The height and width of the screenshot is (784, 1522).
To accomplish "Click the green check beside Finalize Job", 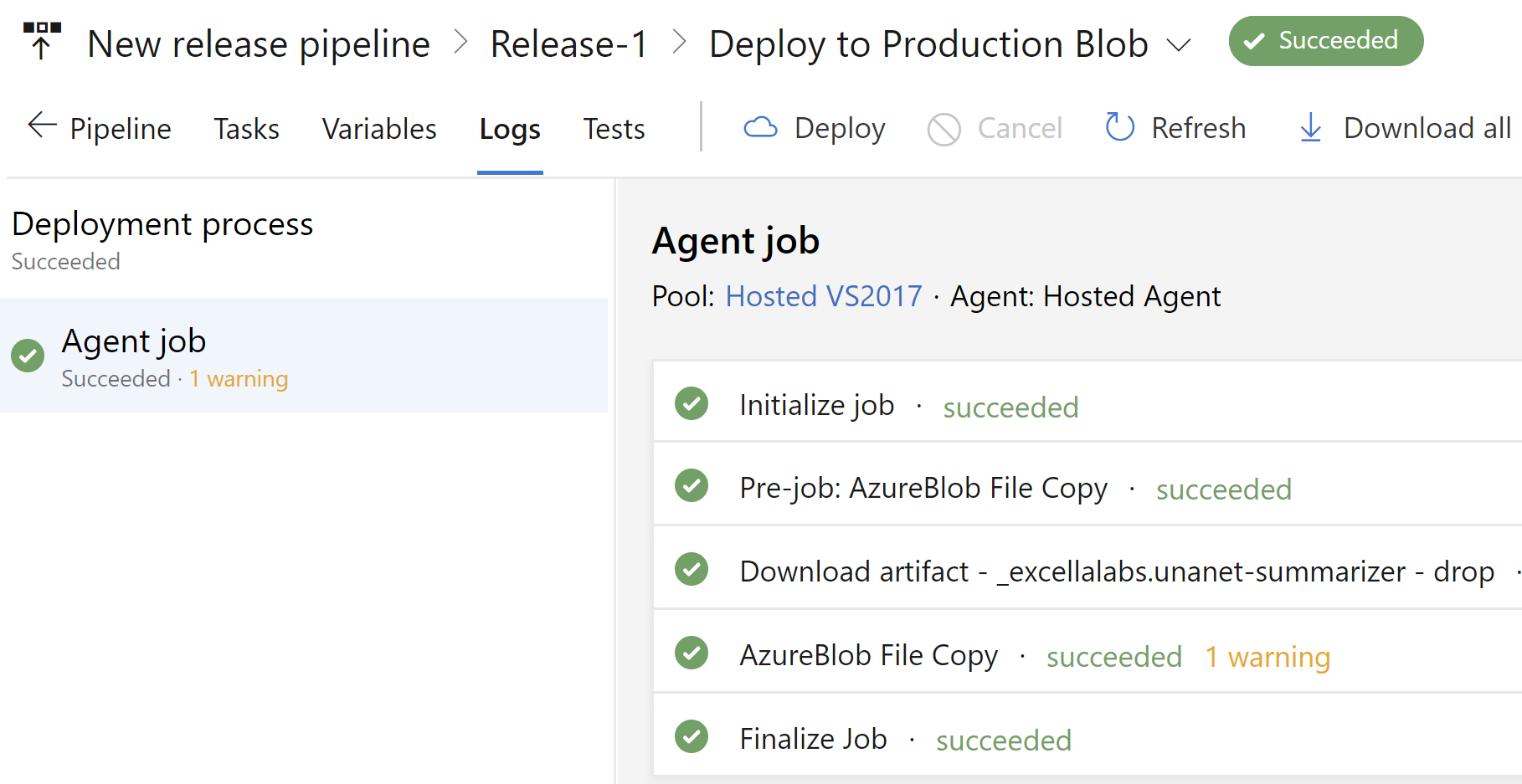I will pos(692,737).
